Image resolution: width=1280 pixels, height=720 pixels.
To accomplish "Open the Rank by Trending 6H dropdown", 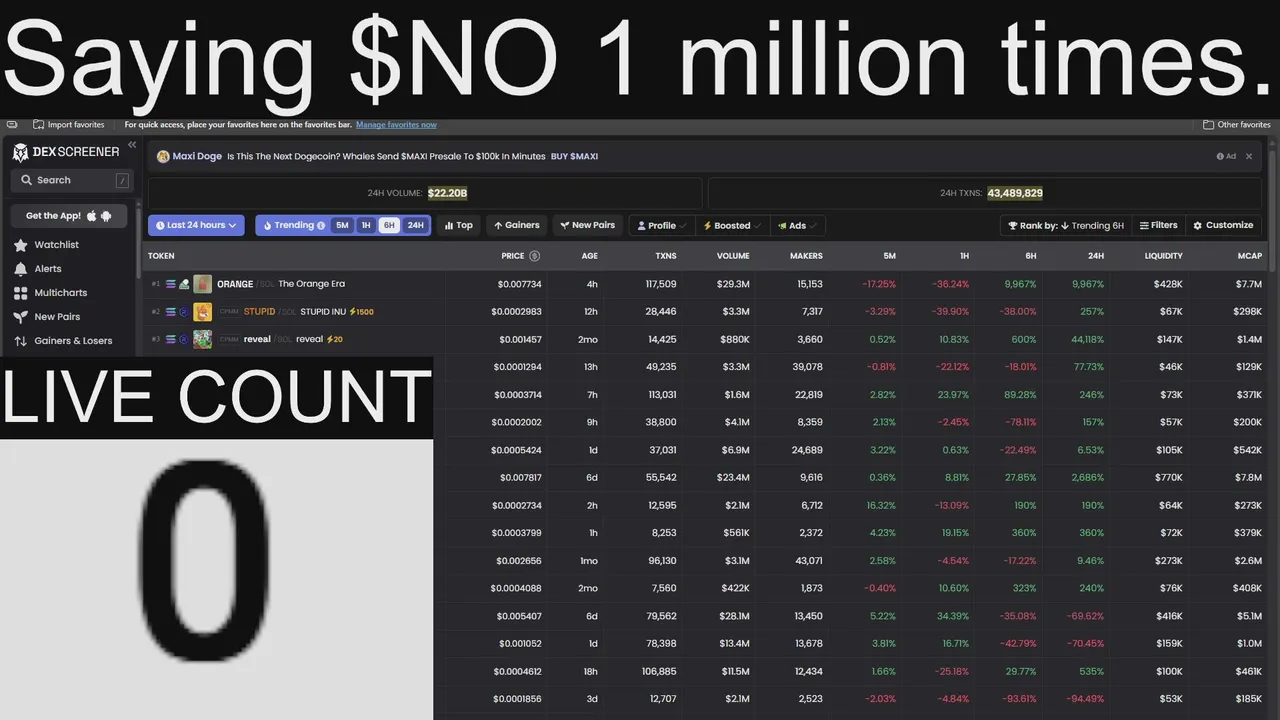I will [x=1066, y=226].
